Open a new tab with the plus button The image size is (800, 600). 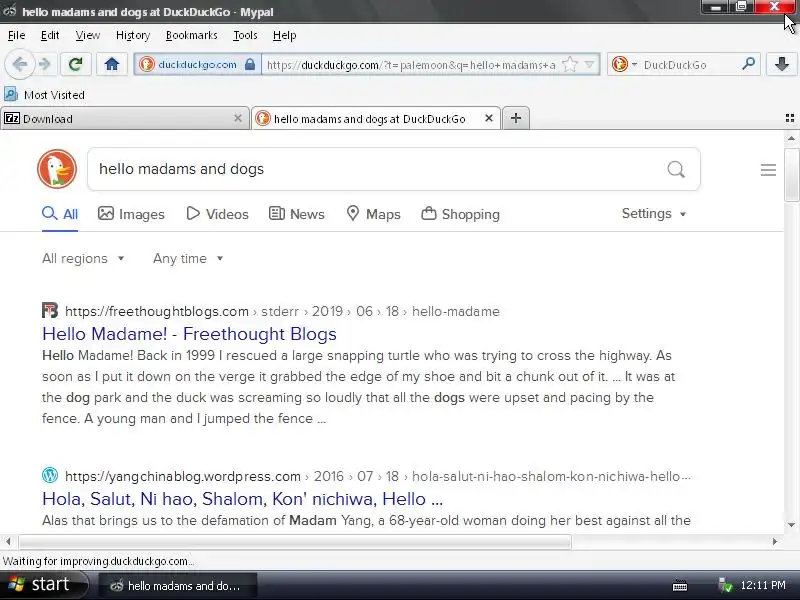click(516, 118)
